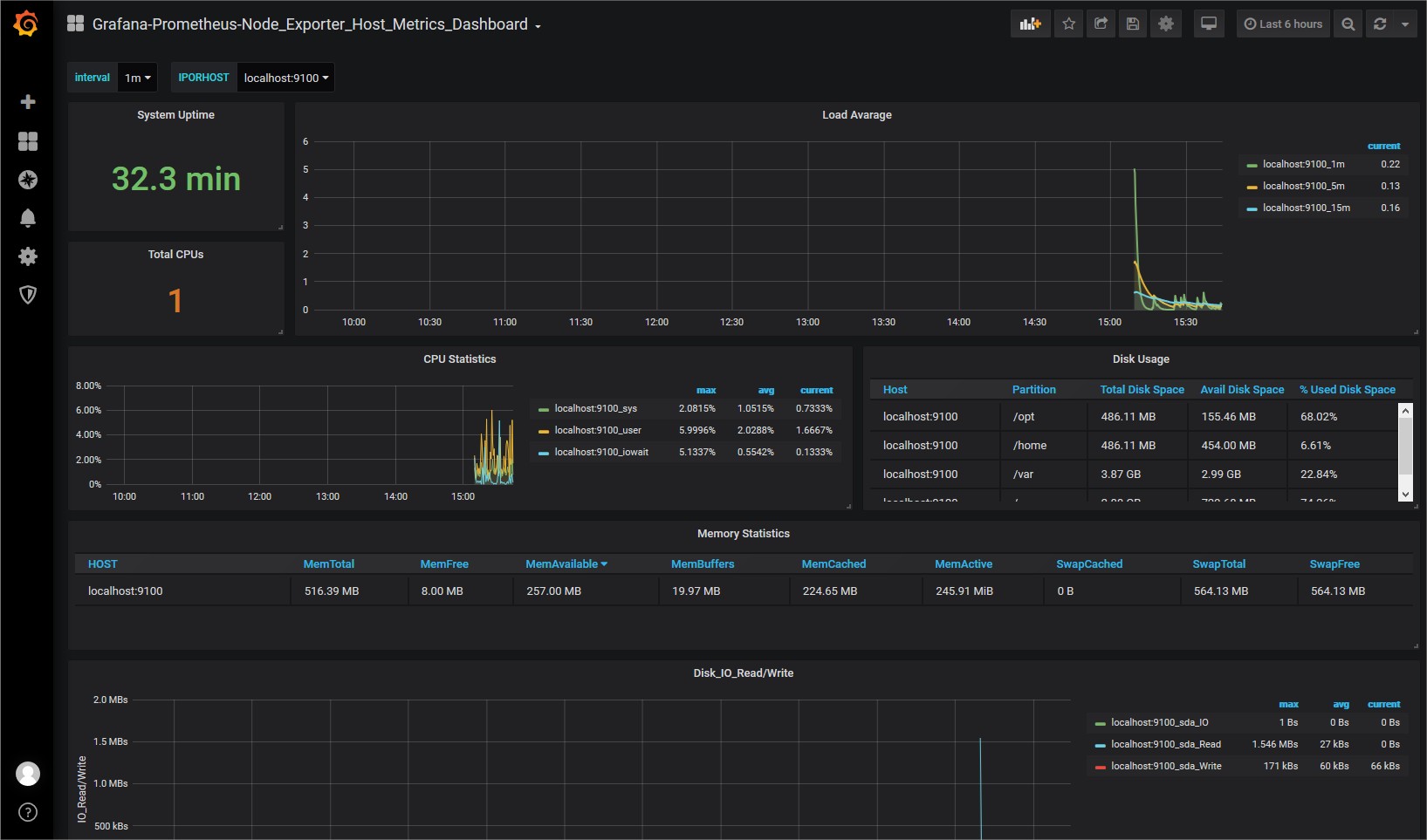Change color of localhost:9100_user yellow swatch

[x=544, y=431]
